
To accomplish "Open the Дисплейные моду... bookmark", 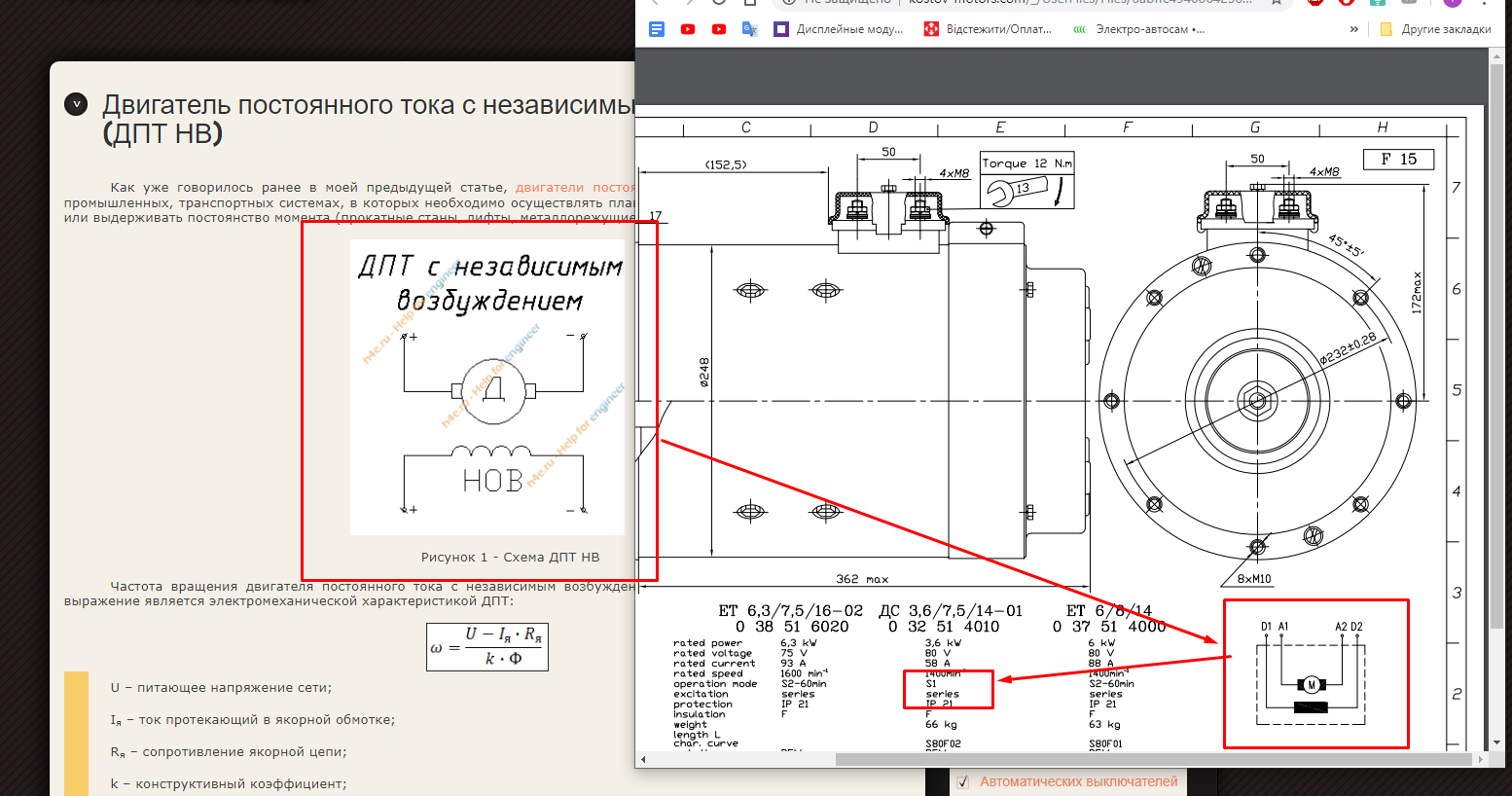I will point(839,29).
